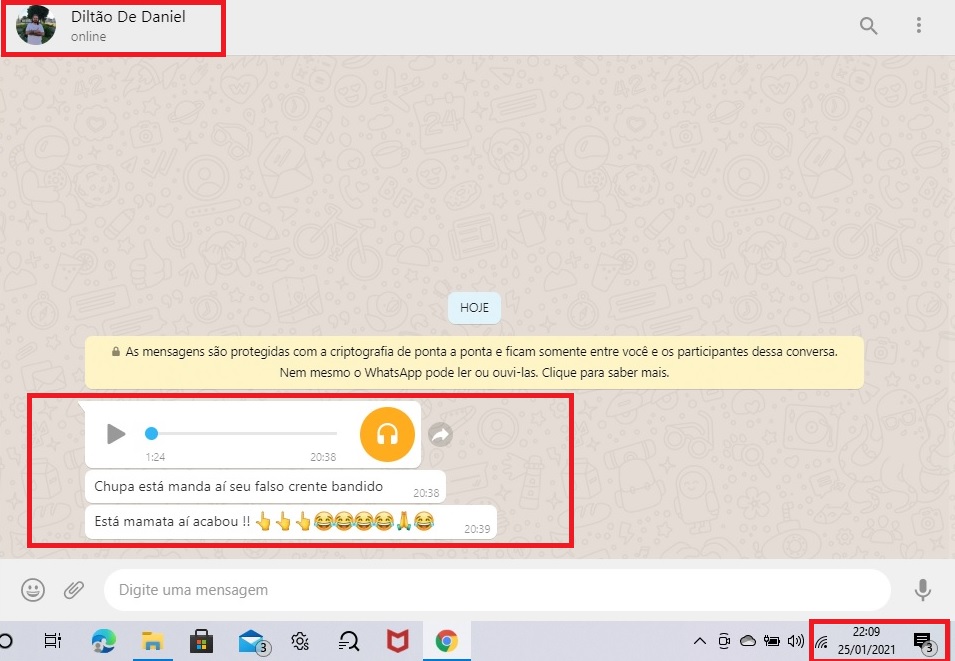
Task: Open the search in conversation magnifier icon
Action: tap(868, 26)
